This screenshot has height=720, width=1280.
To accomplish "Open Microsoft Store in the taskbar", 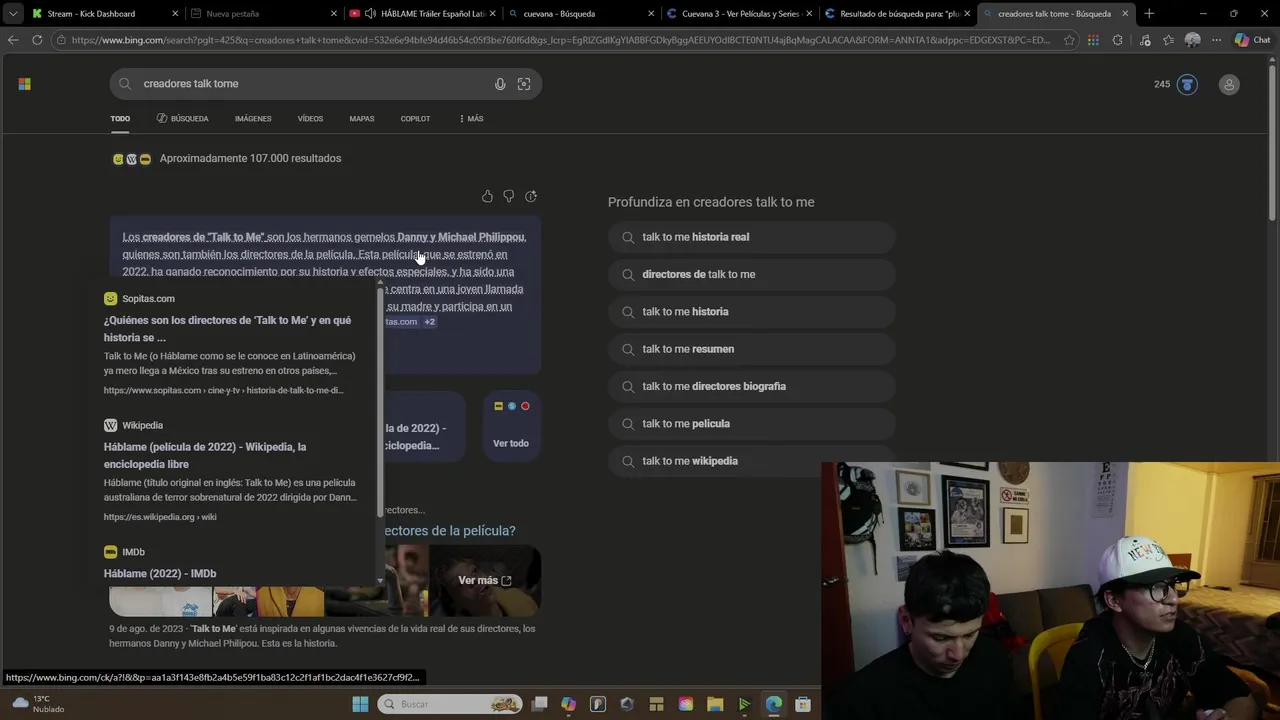I will pyautogui.click(x=803, y=704).
